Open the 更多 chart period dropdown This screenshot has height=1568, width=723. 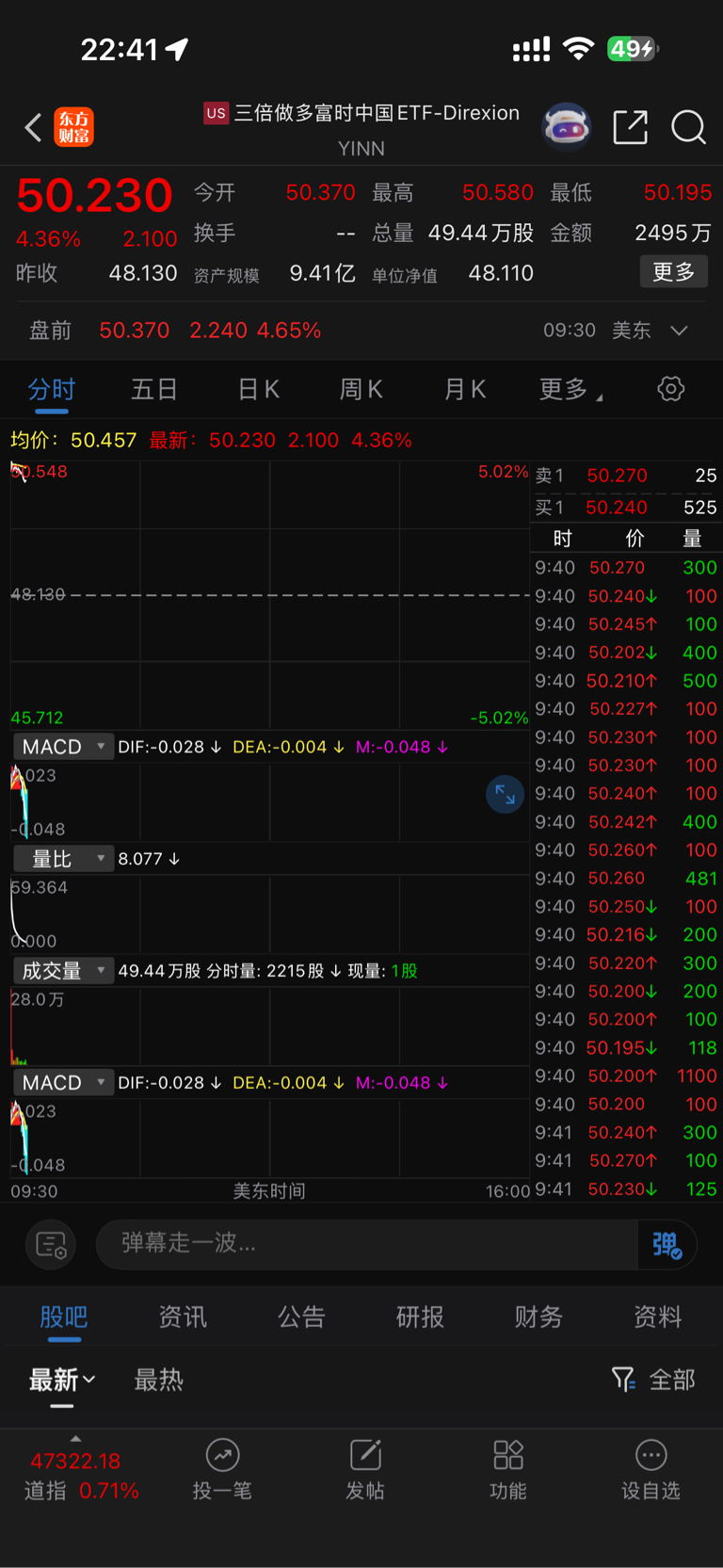click(x=570, y=389)
